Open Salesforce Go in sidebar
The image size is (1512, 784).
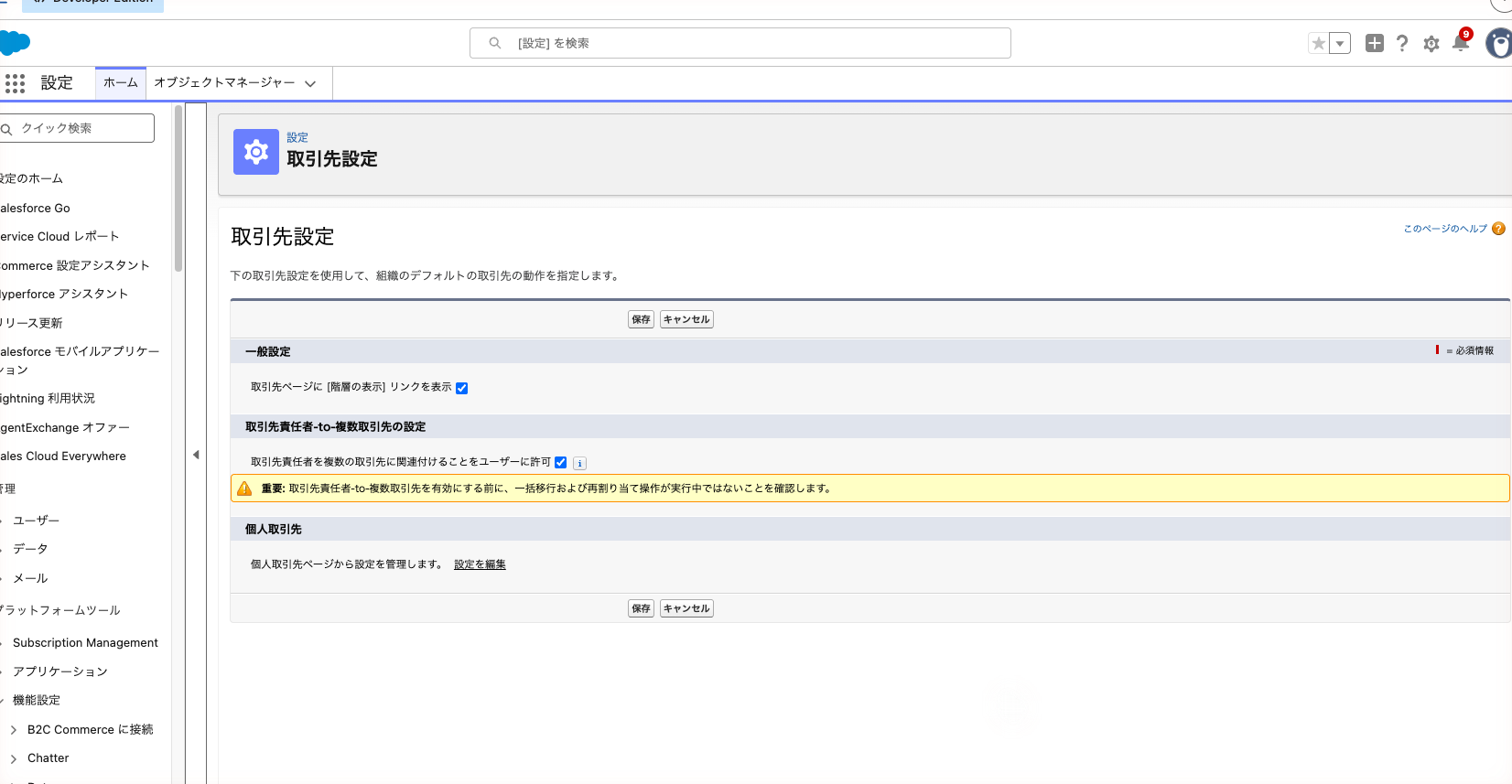35,208
